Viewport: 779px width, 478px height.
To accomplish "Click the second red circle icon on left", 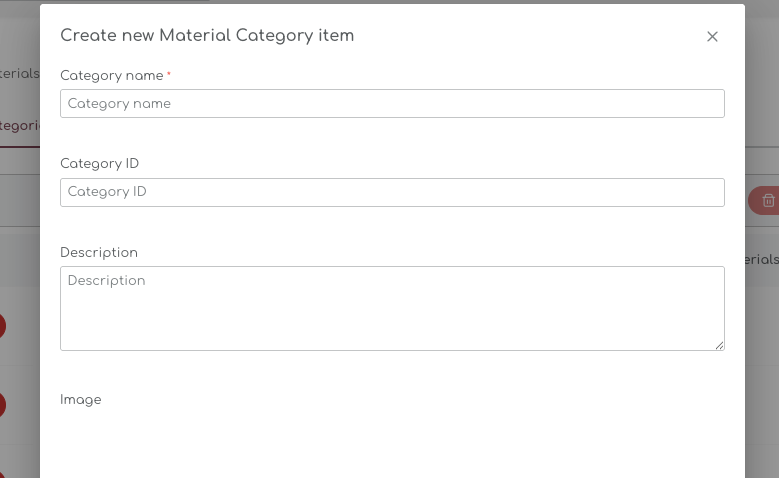I will 3,405.
